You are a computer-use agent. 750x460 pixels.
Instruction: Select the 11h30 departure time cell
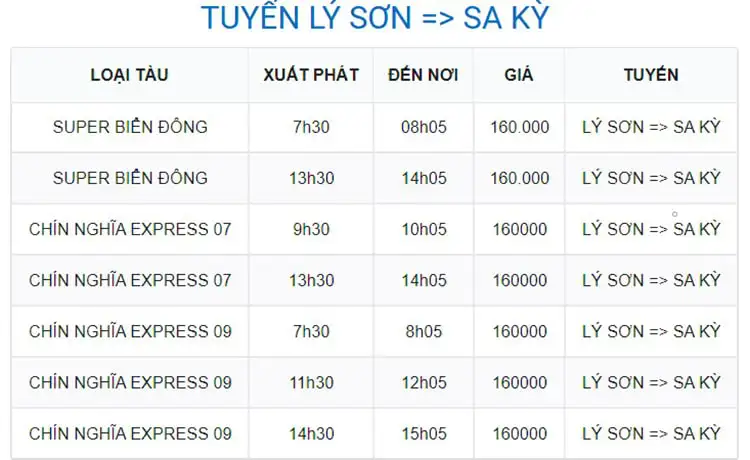[x=311, y=383]
